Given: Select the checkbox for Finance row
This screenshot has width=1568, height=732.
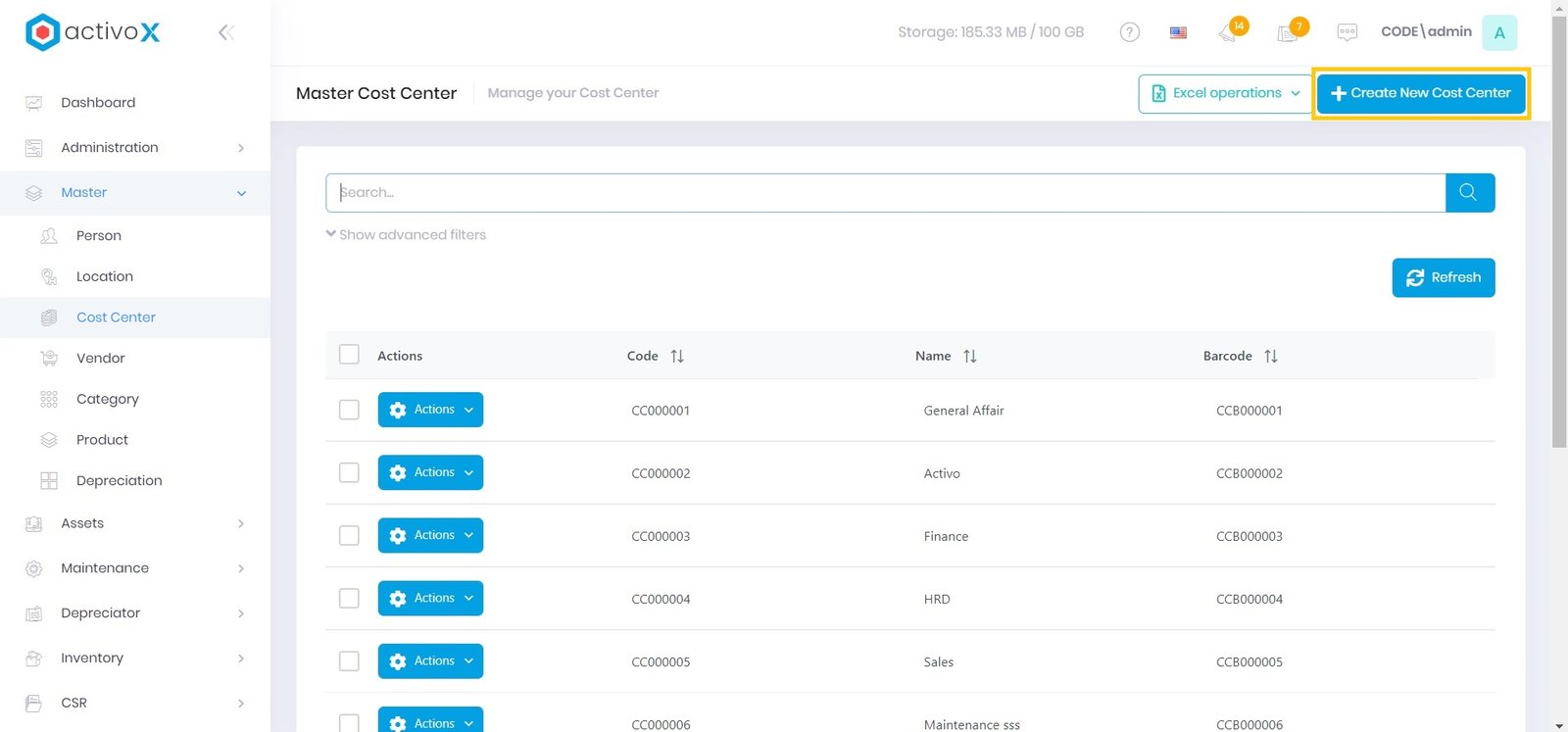Looking at the screenshot, I should [x=349, y=535].
